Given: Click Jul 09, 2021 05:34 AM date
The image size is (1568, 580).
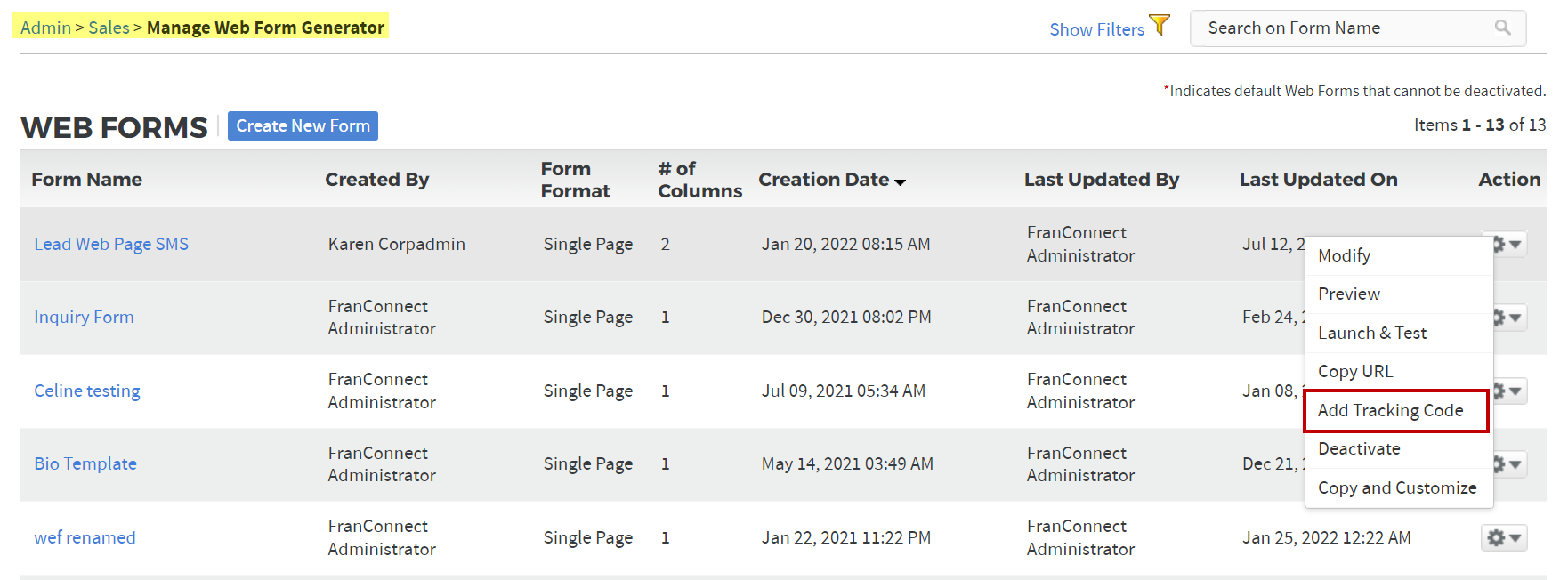Looking at the screenshot, I should 843,391.
